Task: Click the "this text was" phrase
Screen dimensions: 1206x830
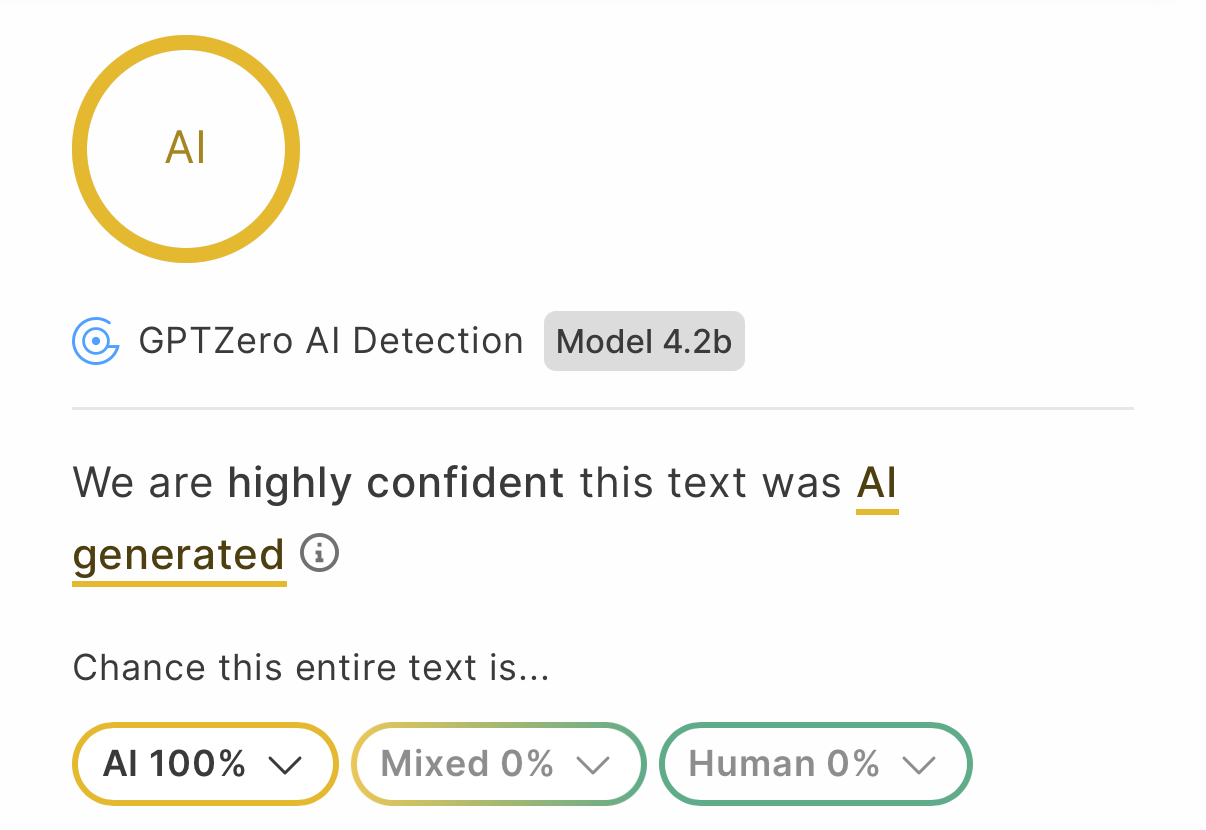Action: pos(710,484)
